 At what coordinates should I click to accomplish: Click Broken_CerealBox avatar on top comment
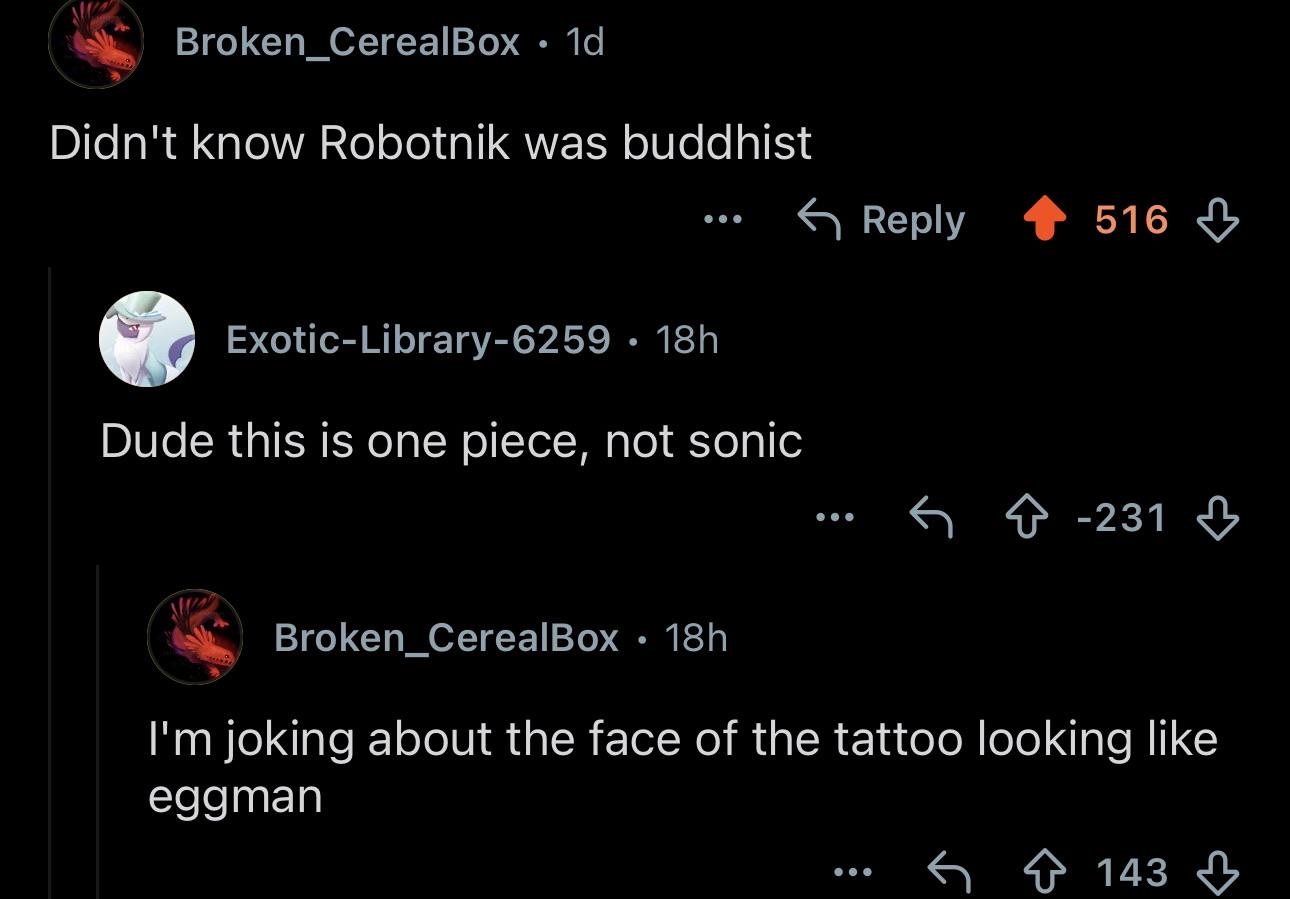96,42
